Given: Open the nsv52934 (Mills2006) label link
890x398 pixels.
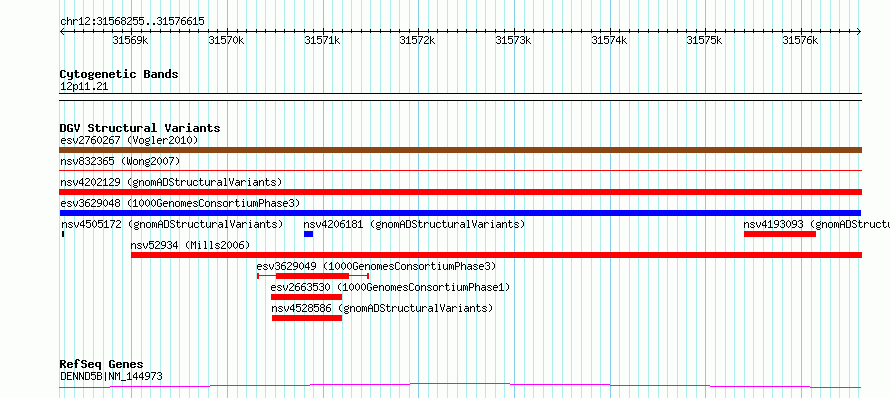Looking at the screenshot, I should point(190,245).
